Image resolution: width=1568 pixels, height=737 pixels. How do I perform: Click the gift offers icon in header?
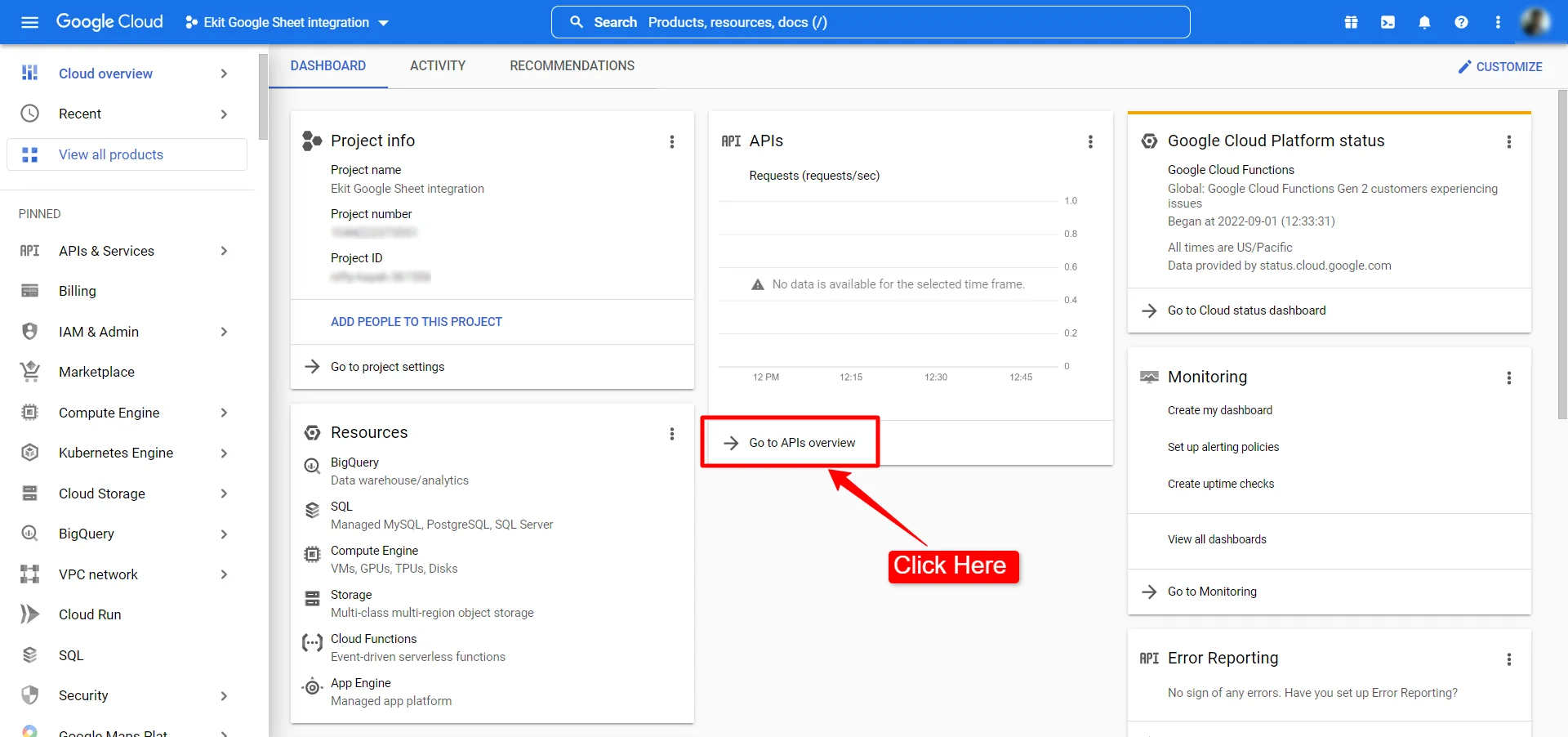point(1351,22)
